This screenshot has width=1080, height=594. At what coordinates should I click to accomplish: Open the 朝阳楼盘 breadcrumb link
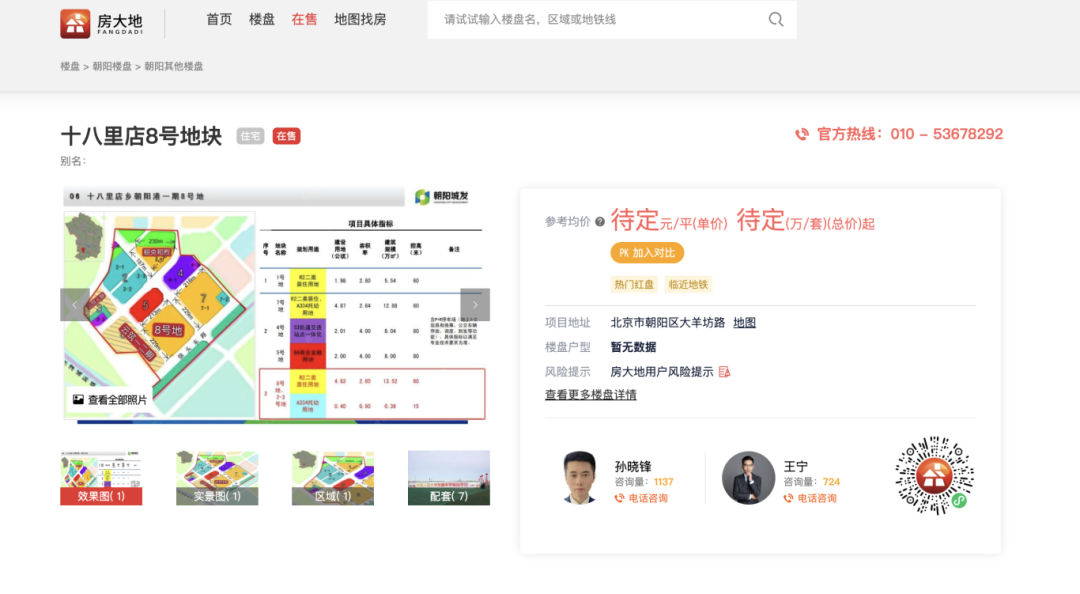tap(113, 66)
